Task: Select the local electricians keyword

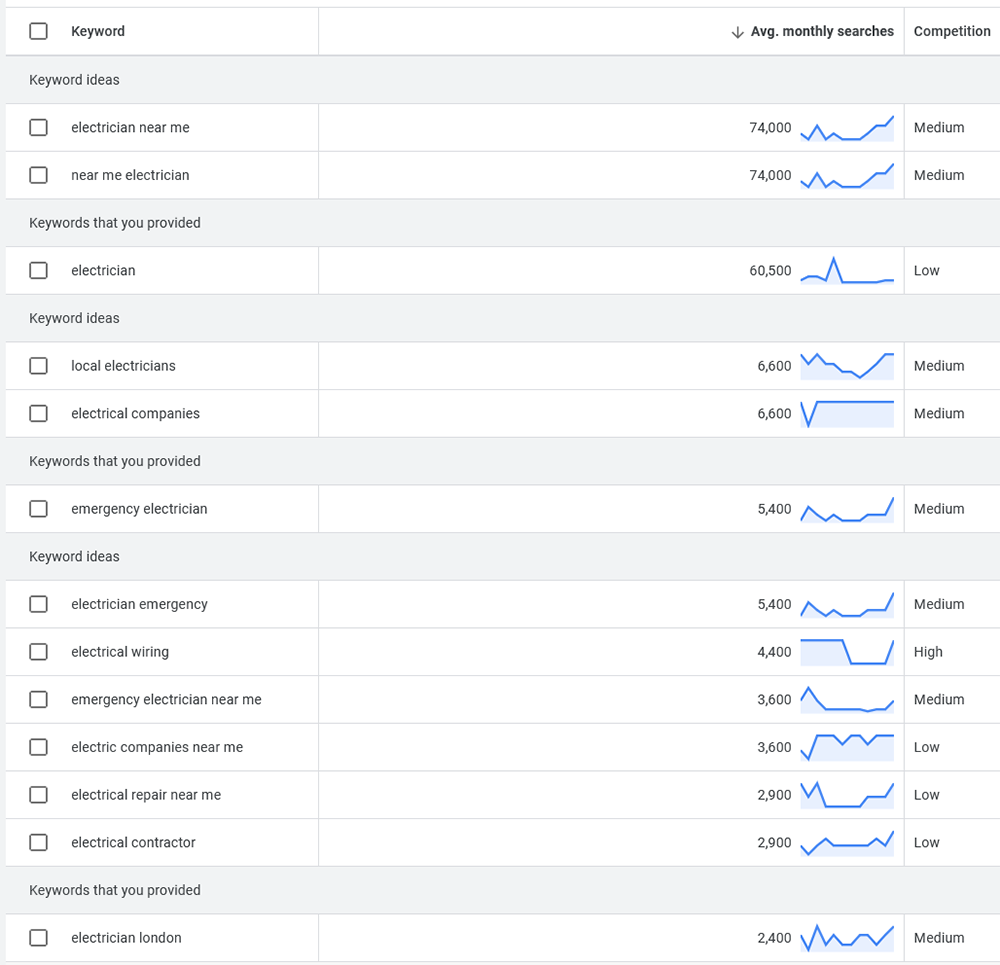Action: pos(38,365)
